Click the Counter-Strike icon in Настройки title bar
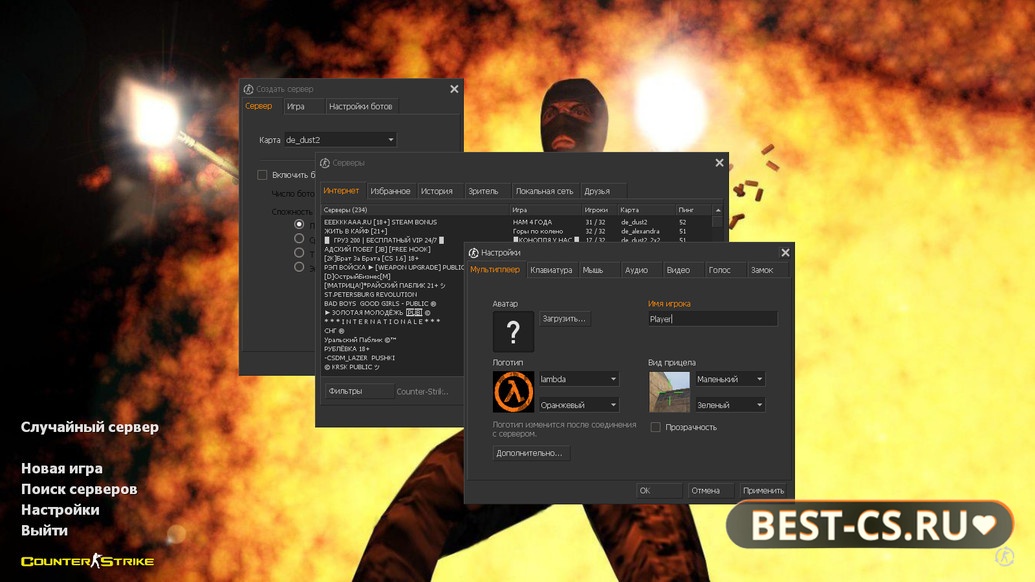The height and width of the screenshot is (582, 1035). (x=473, y=253)
